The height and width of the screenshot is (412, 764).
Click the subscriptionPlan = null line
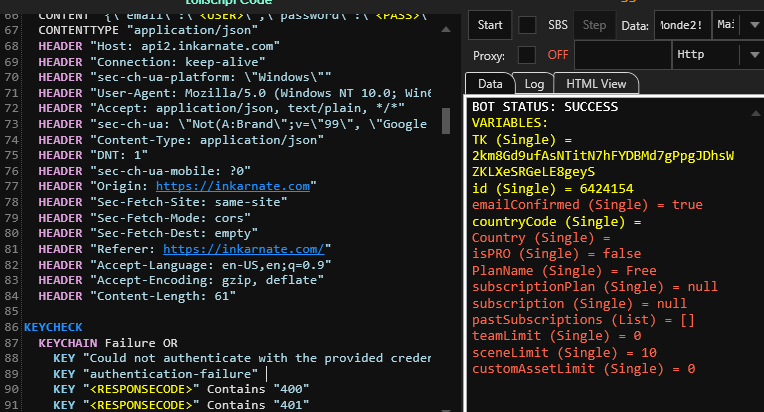595,286
